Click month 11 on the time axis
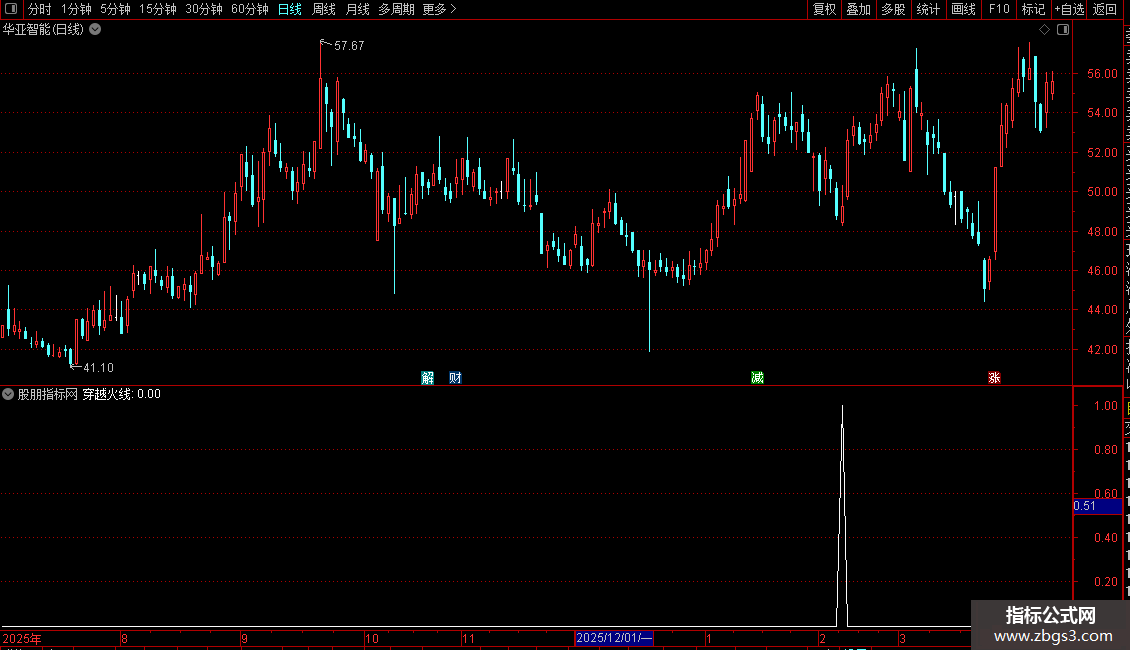Image resolution: width=1130 pixels, height=650 pixels. (x=468, y=638)
